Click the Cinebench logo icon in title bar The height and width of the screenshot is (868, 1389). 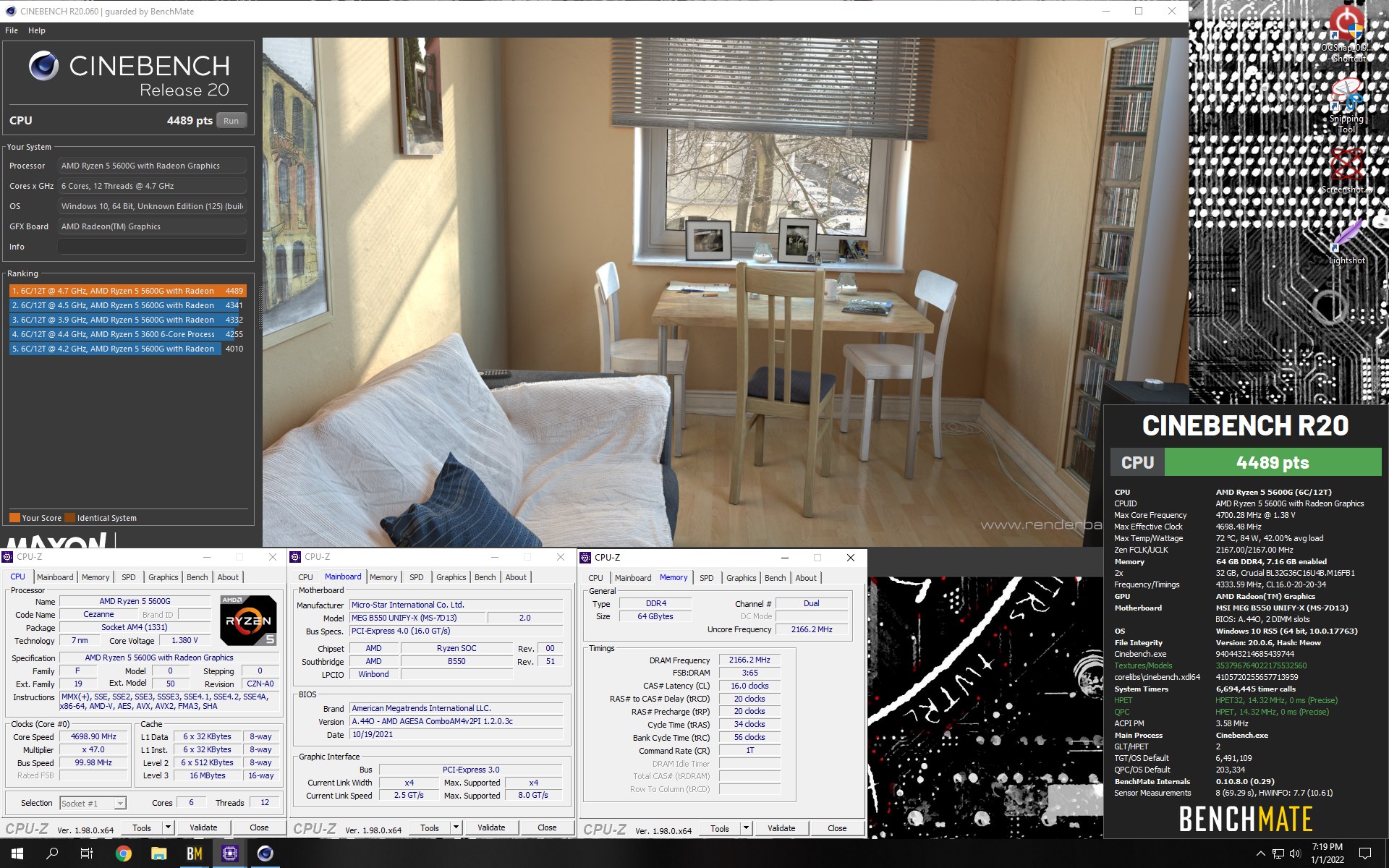coord(10,11)
